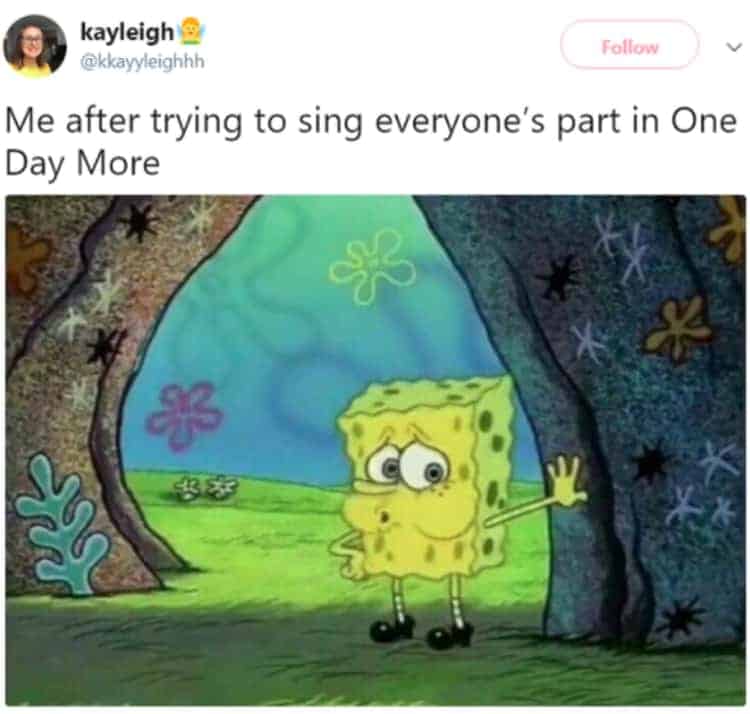Click kayleigh's profile avatar photo
Screen dimensions: 750x714
(x=35, y=45)
